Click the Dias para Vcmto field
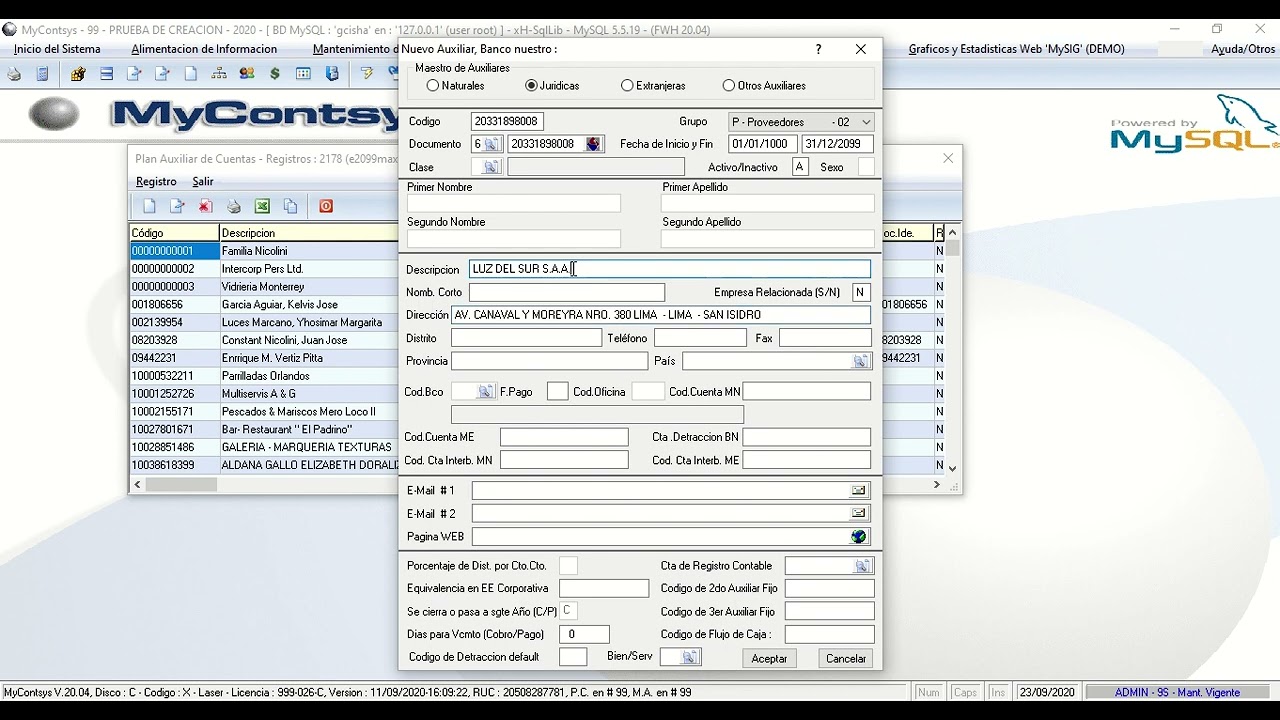This screenshot has width=1280, height=720. 584,634
